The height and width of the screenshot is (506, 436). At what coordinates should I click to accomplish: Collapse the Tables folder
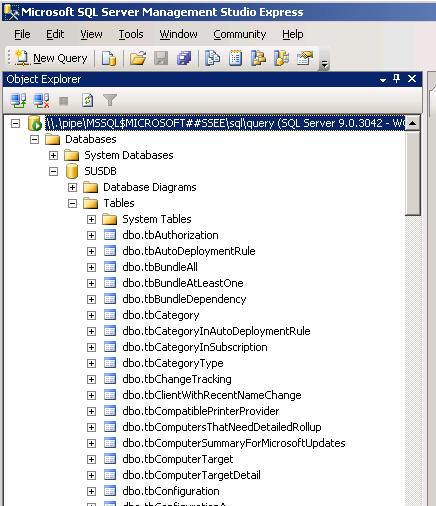point(72,203)
